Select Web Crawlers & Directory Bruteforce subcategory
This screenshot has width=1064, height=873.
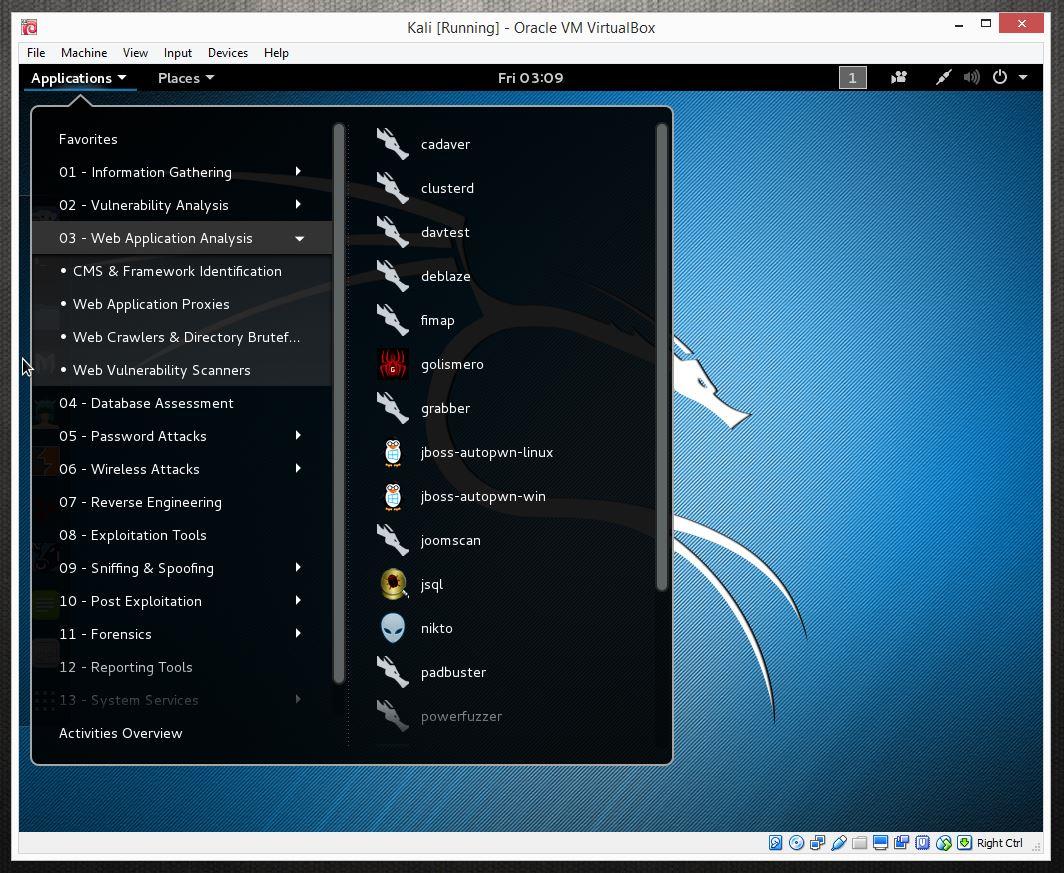click(x=182, y=337)
